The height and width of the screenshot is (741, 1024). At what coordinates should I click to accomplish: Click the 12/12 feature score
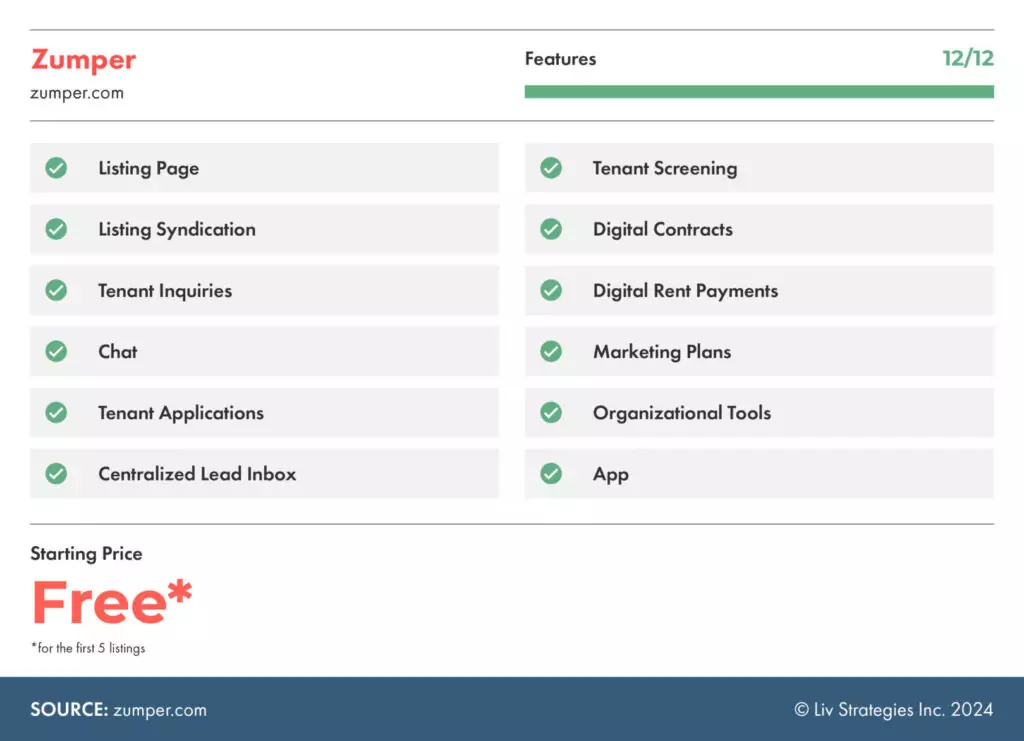click(x=967, y=58)
